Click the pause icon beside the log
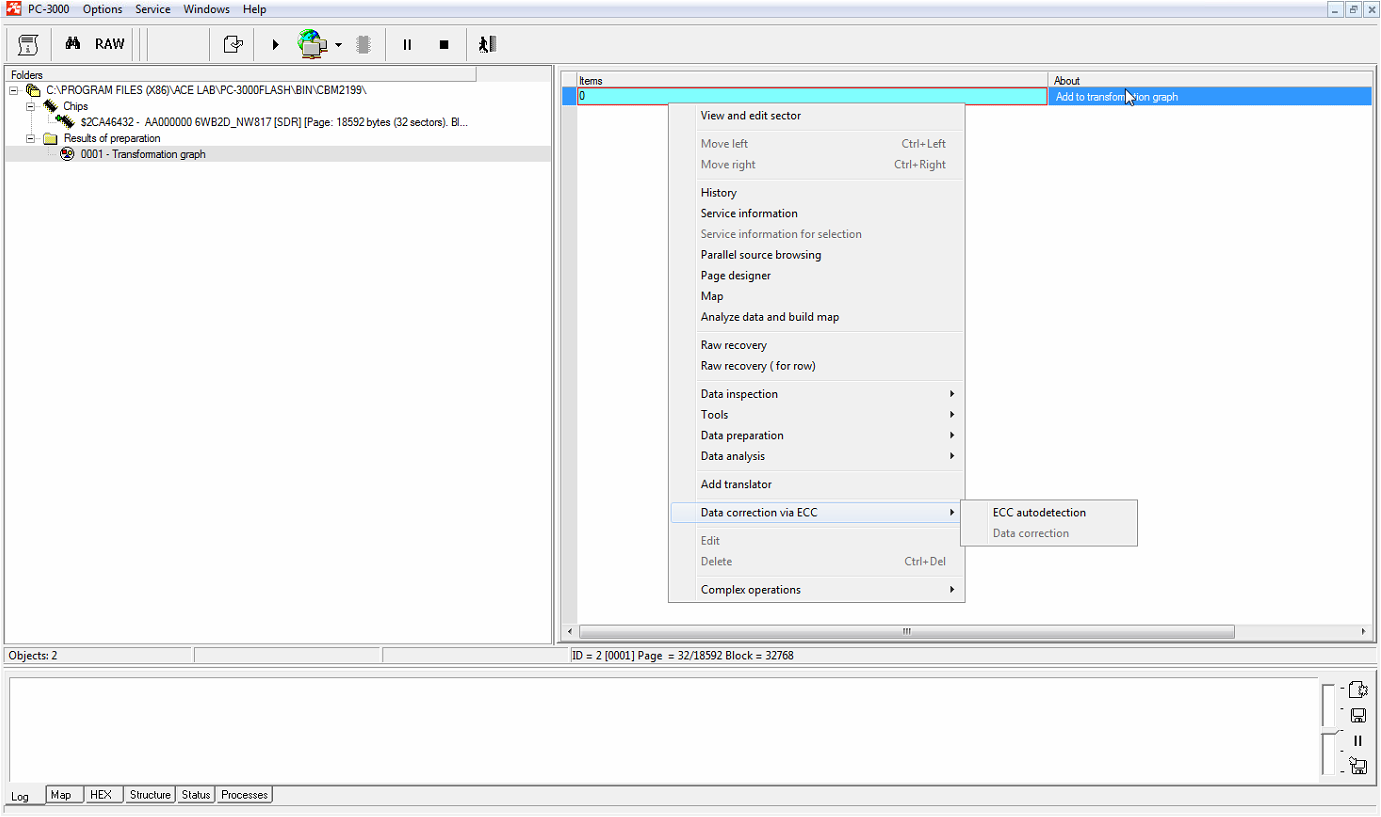The height and width of the screenshot is (817, 1381). (x=1358, y=741)
